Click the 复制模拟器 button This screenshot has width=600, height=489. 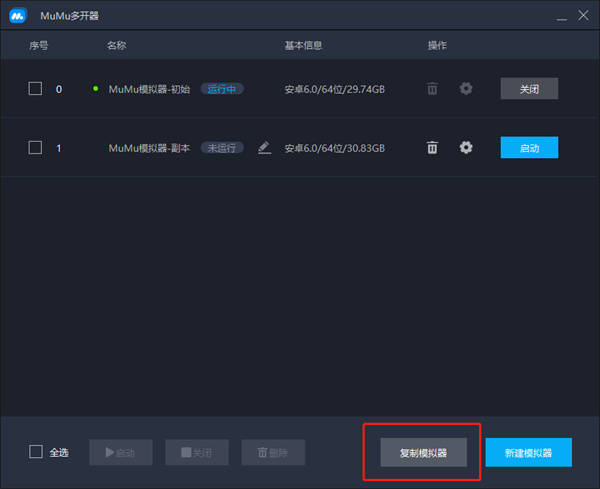(424, 453)
